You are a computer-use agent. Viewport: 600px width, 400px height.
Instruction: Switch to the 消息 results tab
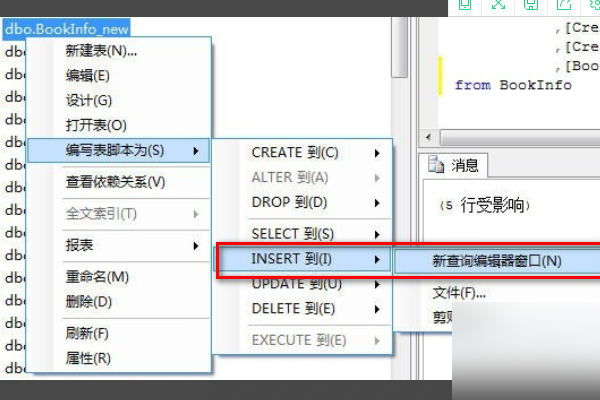click(454, 165)
